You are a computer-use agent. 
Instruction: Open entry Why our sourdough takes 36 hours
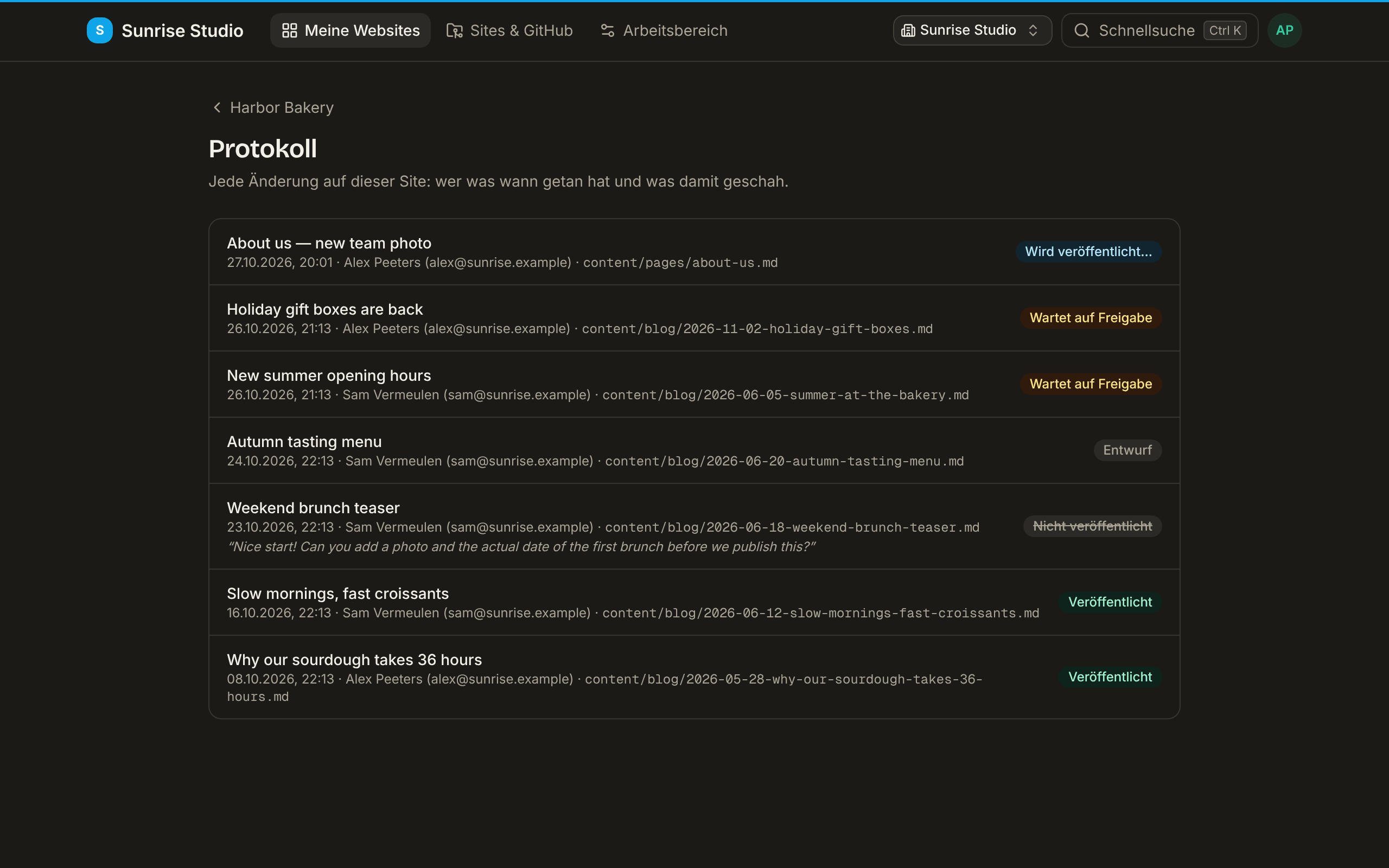click(694, 677)
